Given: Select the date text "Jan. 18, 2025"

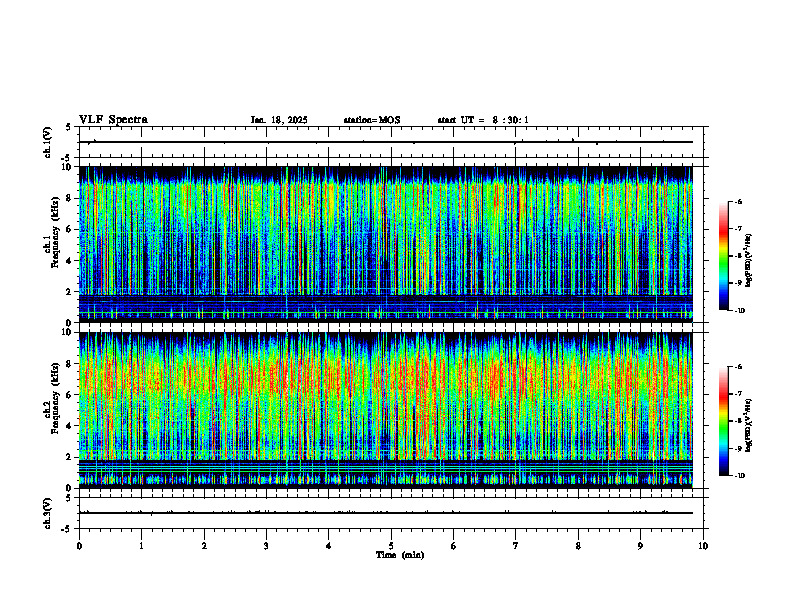Looking at the screenshot, I should tap(279, 120).
